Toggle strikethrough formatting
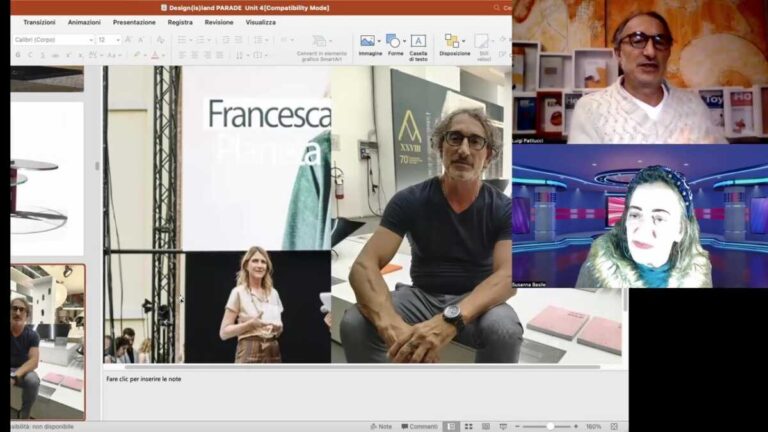The image size is (768, 432). click(x=55, y=55)
